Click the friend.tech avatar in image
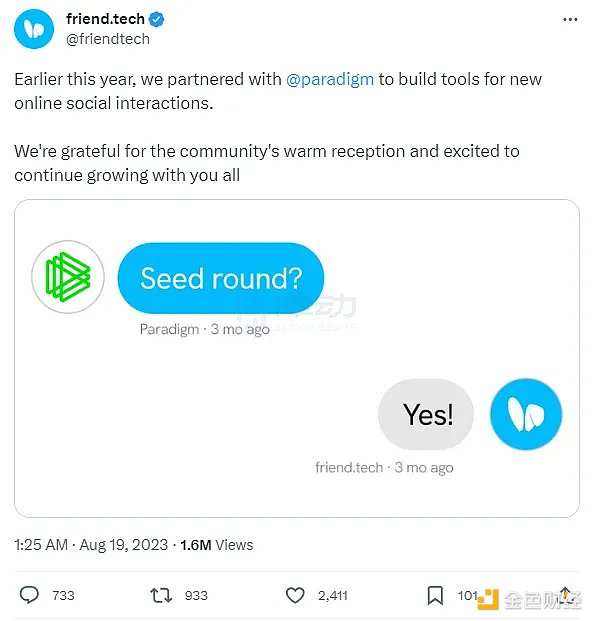Viewport: 593px width, 621px height. coord(526,414)
